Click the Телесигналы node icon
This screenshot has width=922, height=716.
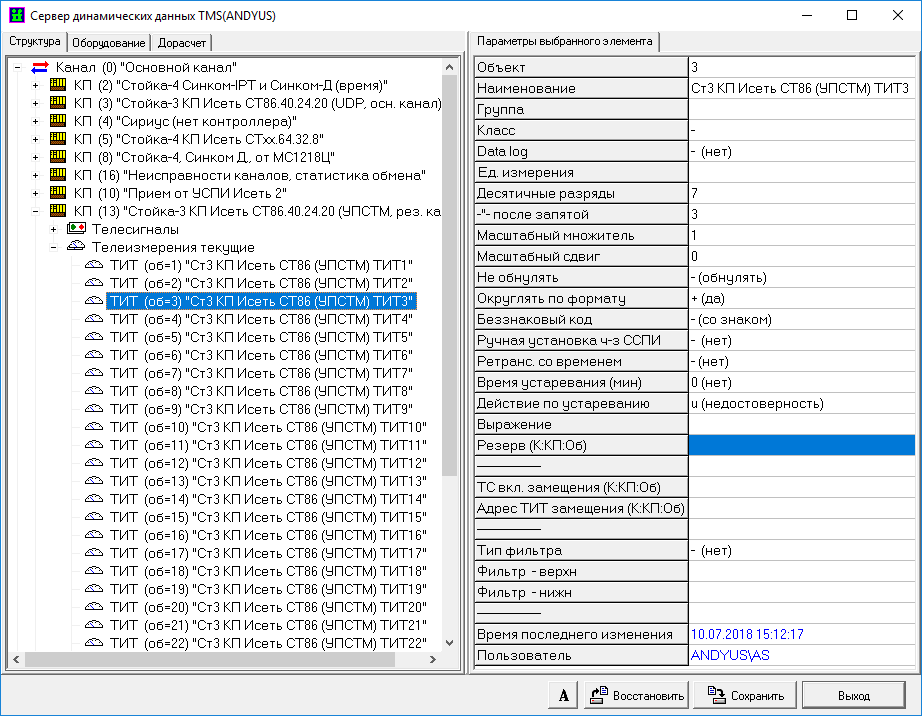coord(77,229)
